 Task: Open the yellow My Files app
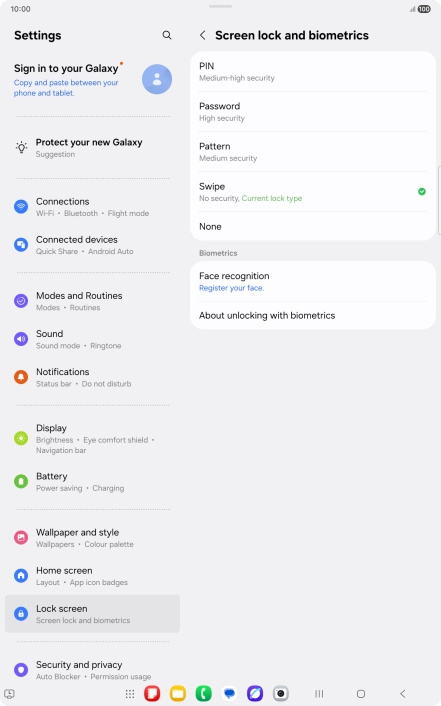(x=177, y=693)
